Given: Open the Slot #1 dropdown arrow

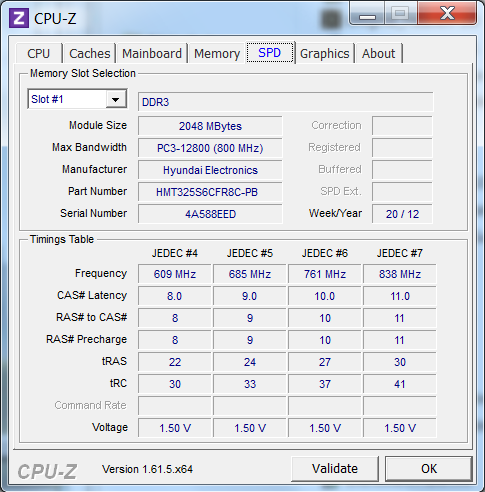Looking at the screenshot, I should click(116, 99).
